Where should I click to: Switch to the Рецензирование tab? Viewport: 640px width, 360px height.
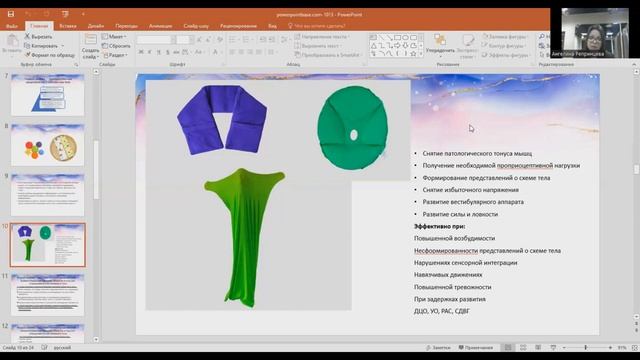(x=238, y=26)
